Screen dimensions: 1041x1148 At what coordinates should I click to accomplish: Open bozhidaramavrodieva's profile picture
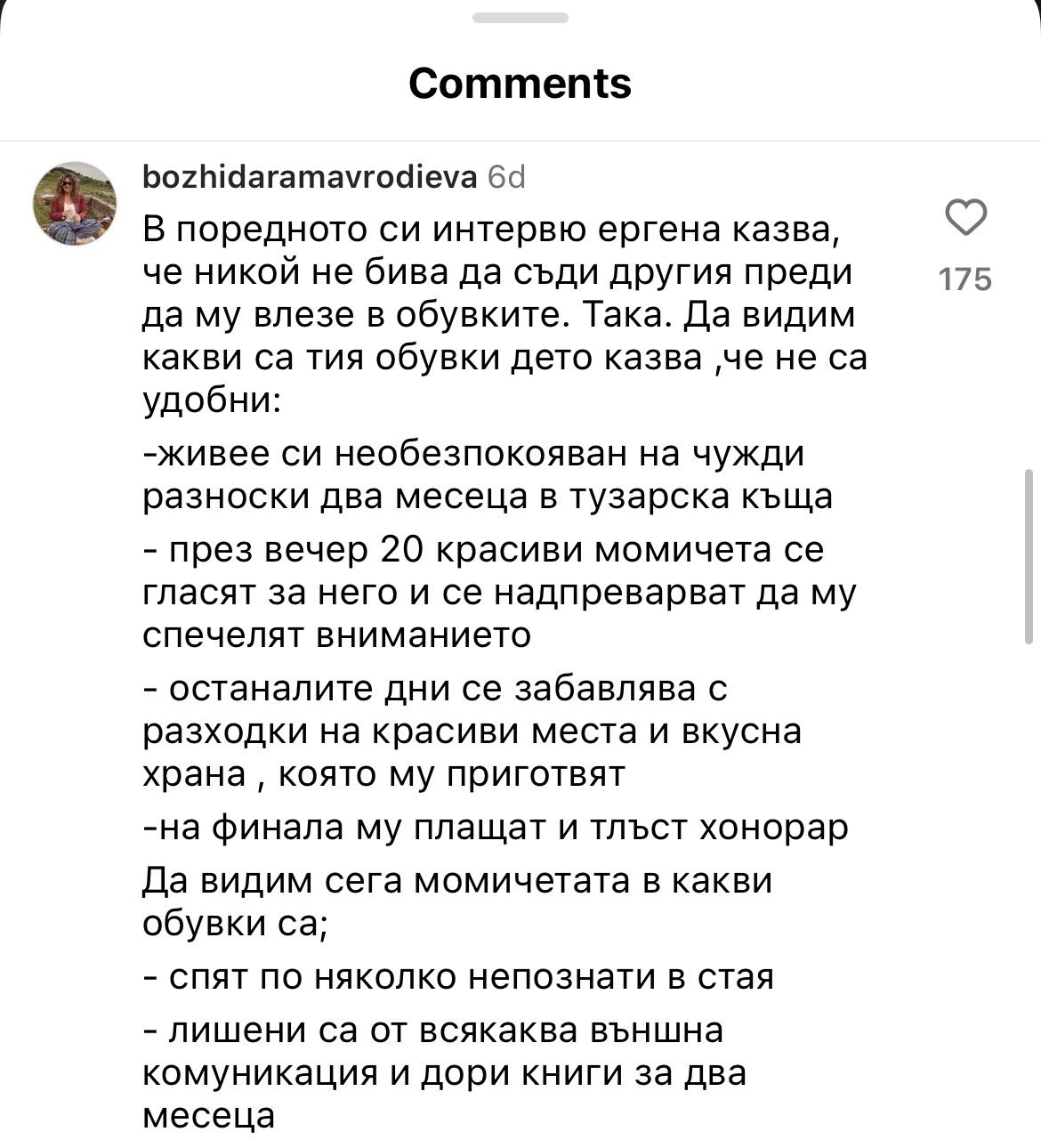75,204
